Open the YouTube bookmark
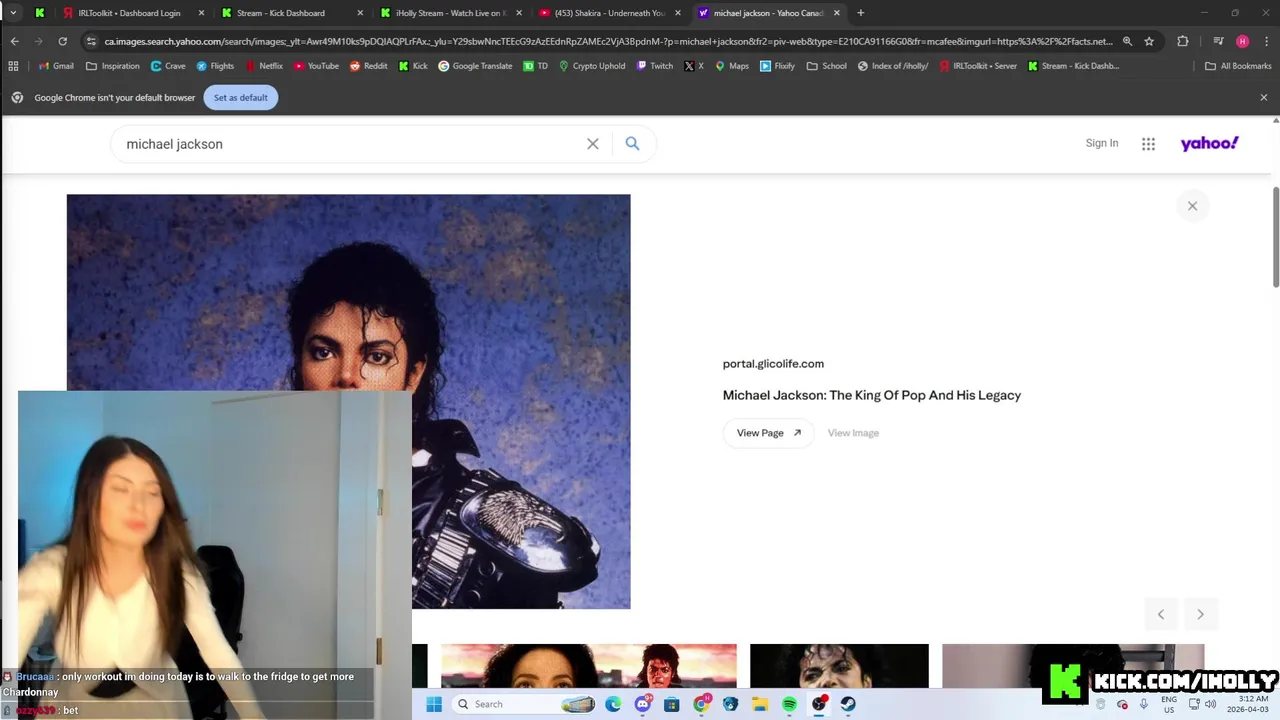 (x=316, y=66)
